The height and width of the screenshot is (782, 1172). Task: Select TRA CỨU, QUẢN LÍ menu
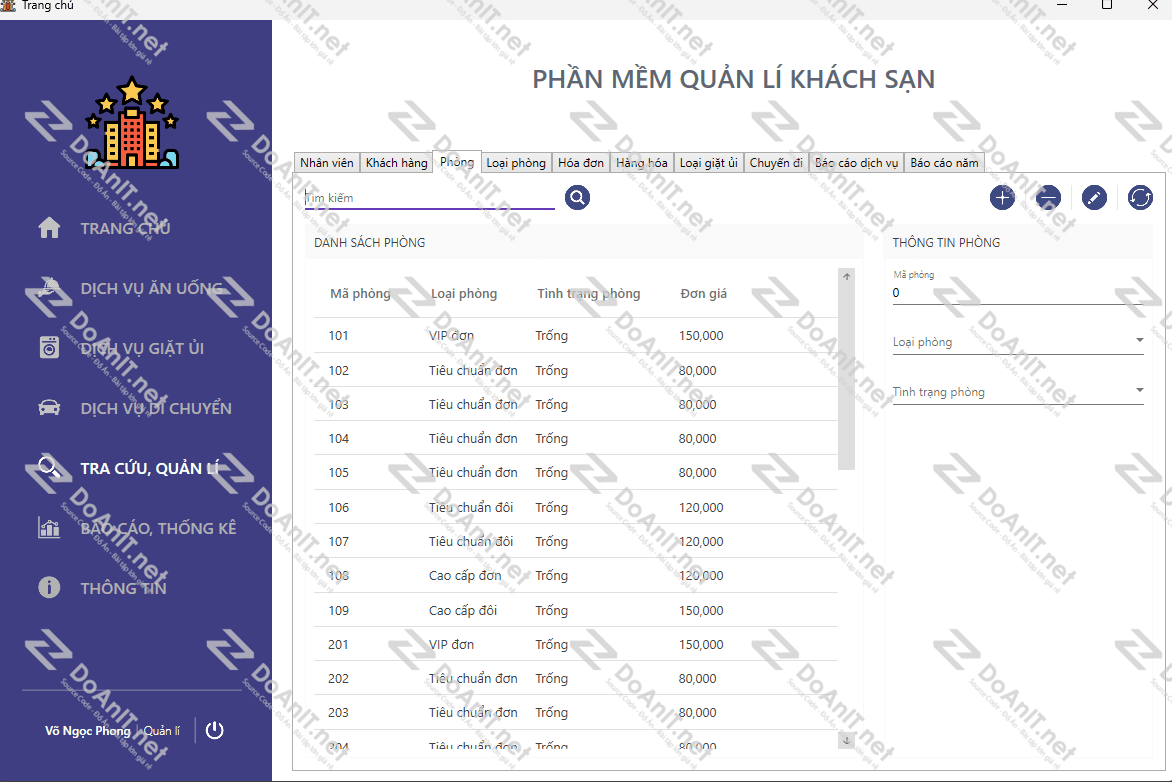(149, 469)
